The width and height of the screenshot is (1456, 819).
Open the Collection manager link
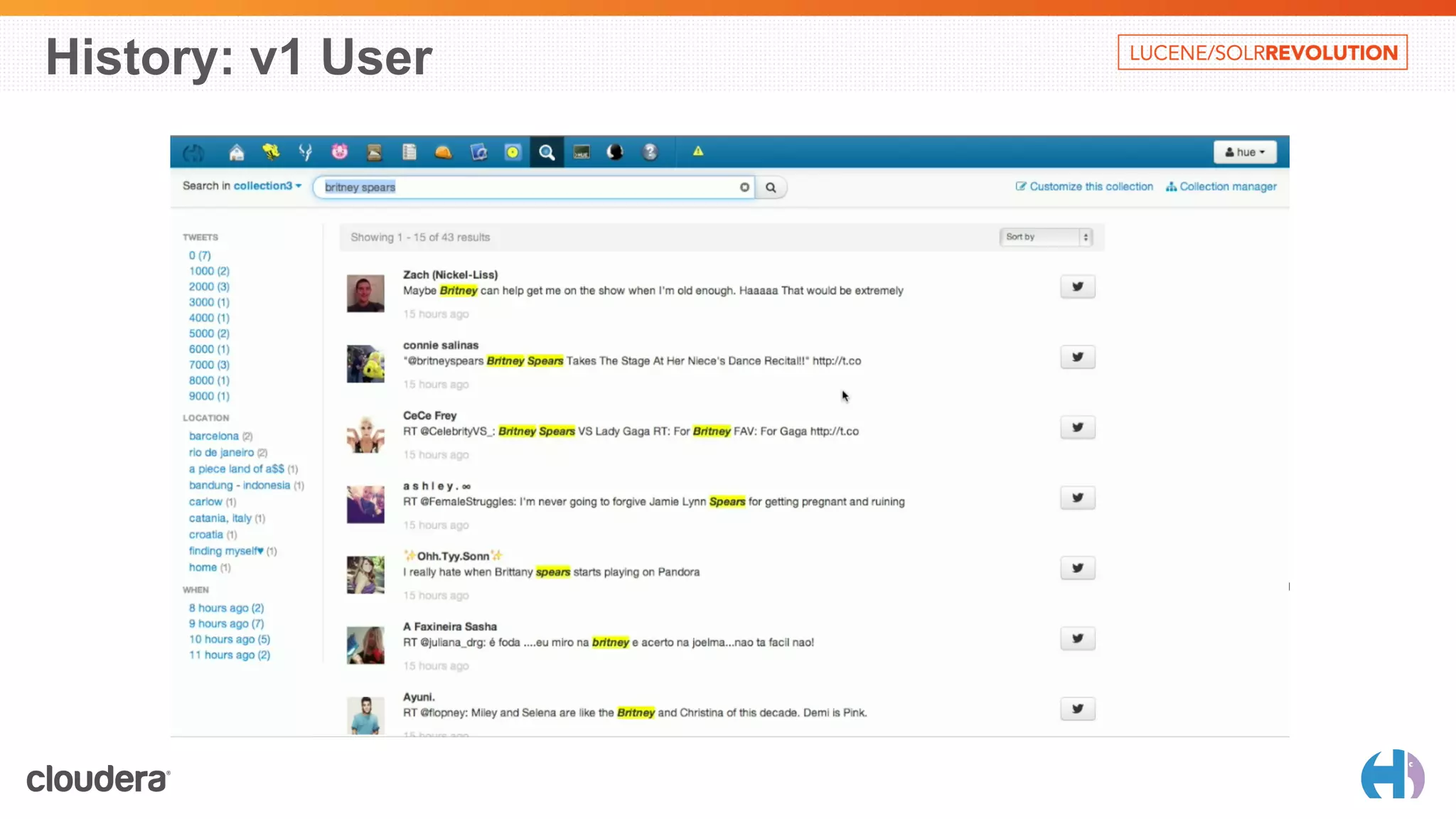(x=1221, y=186)
